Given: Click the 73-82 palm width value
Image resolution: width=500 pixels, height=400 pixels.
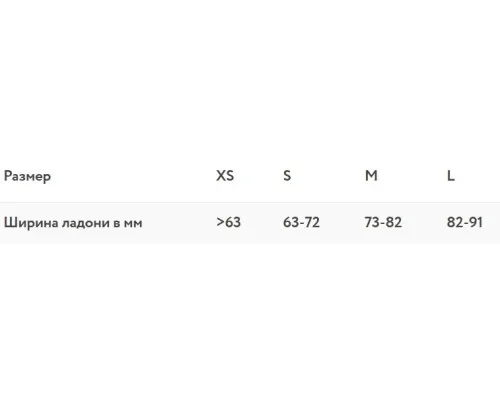Looking at the screenshot, I should [x=383, y=222].
